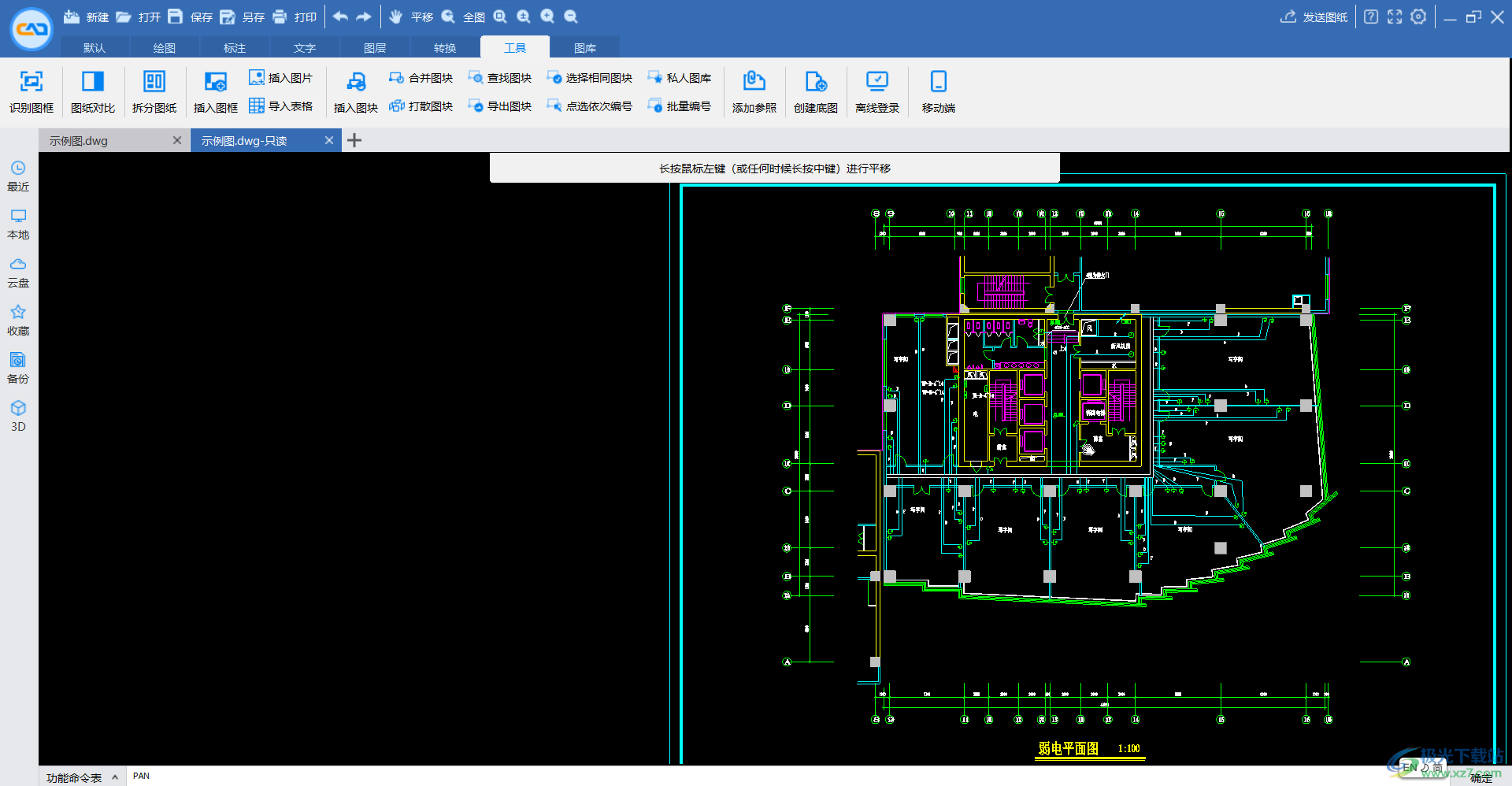The height and width of the screenshot is (786, 1512).
Task: Open 收藏 favorites sidebar
Action: (18, 321)
